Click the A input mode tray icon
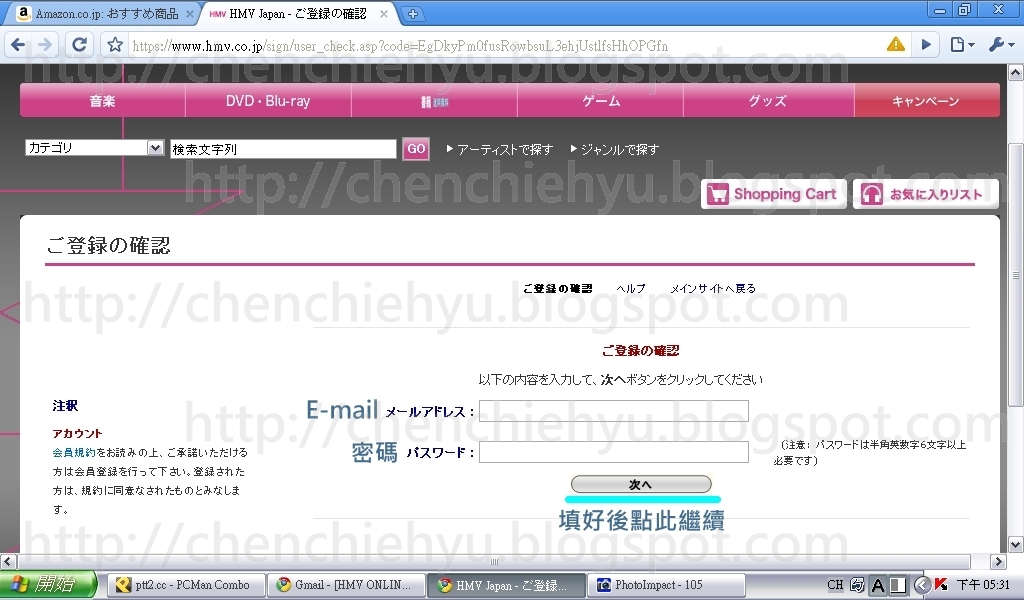1024x600 pixels. 878,586
